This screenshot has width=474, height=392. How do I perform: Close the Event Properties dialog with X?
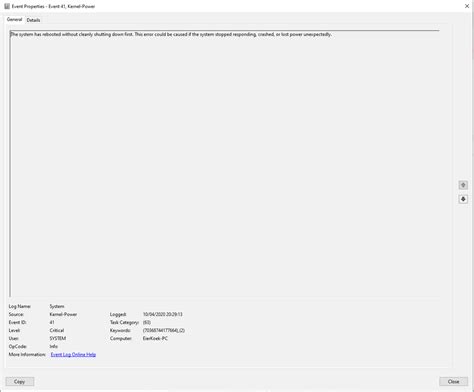467,6
